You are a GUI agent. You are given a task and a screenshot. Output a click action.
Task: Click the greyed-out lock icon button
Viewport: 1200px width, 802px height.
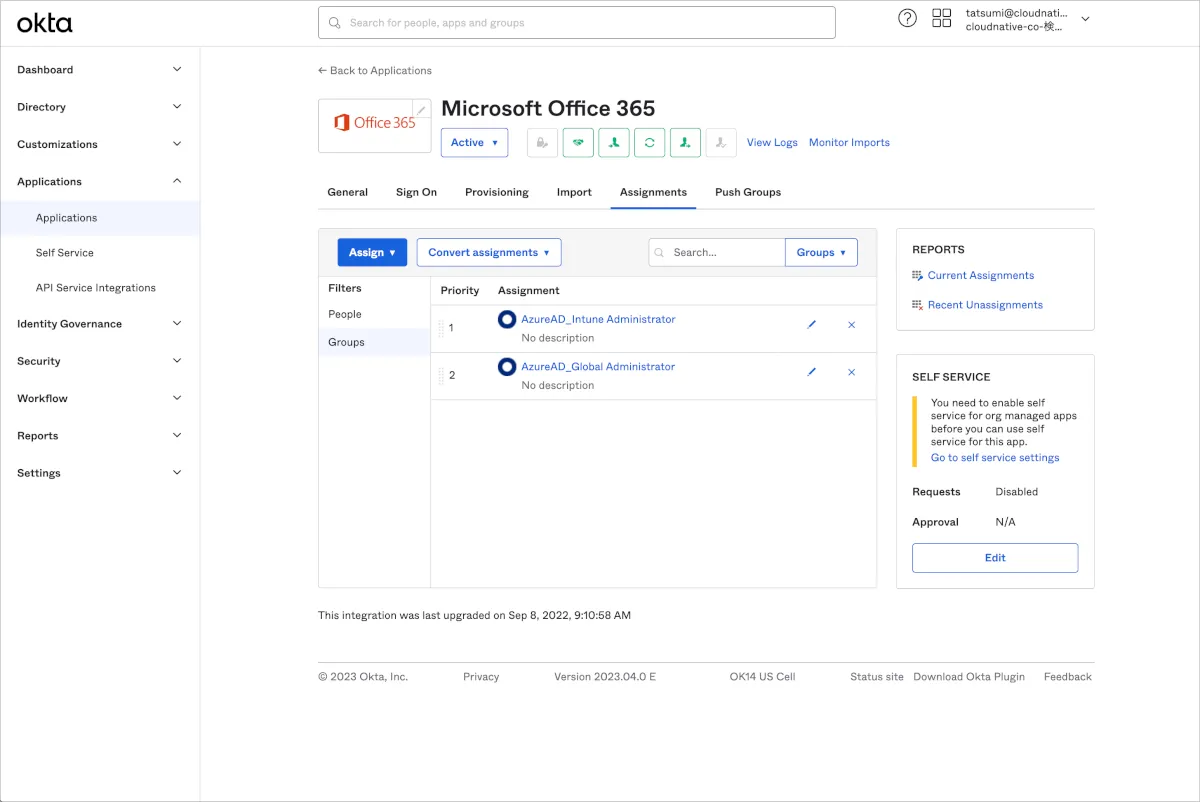tap(542, 143)
